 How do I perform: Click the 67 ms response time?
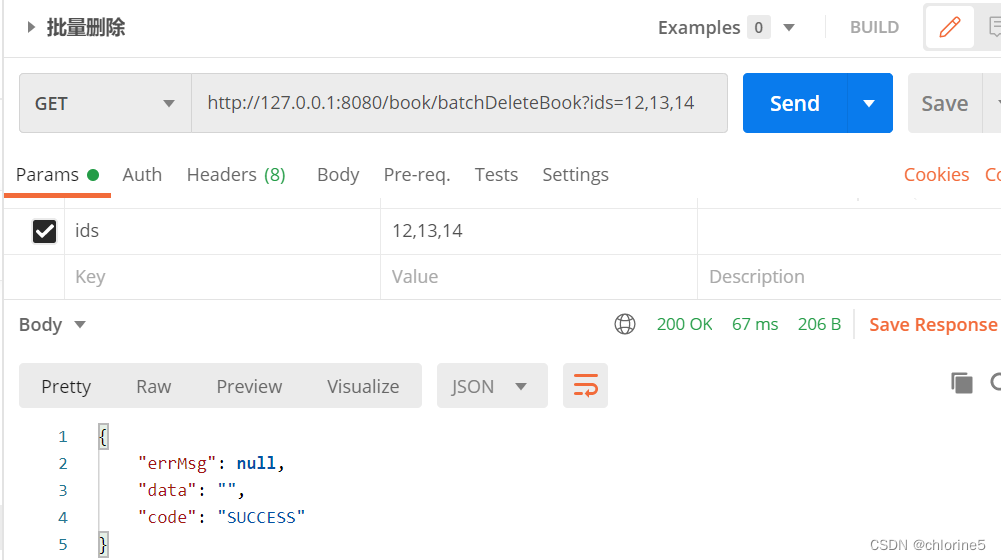tap(755, 324)
